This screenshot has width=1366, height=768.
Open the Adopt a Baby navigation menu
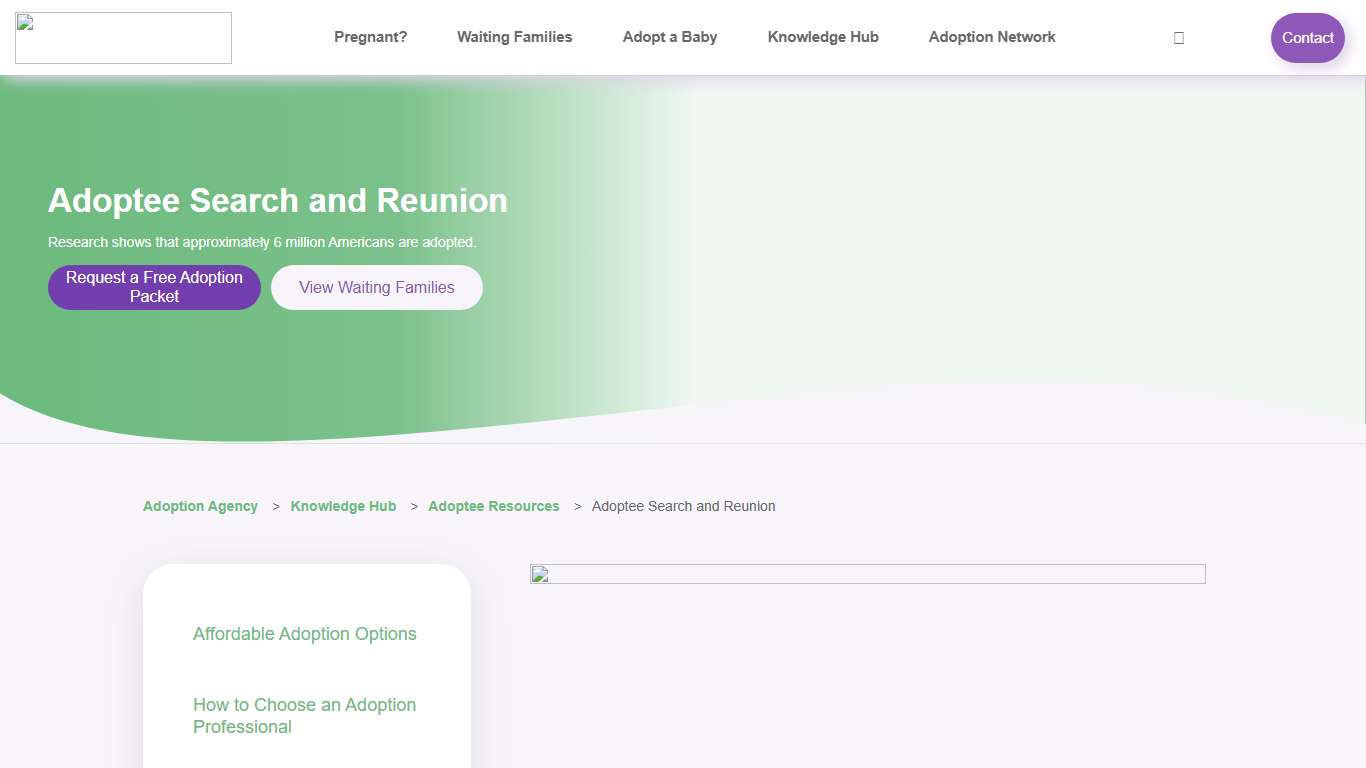669,37
